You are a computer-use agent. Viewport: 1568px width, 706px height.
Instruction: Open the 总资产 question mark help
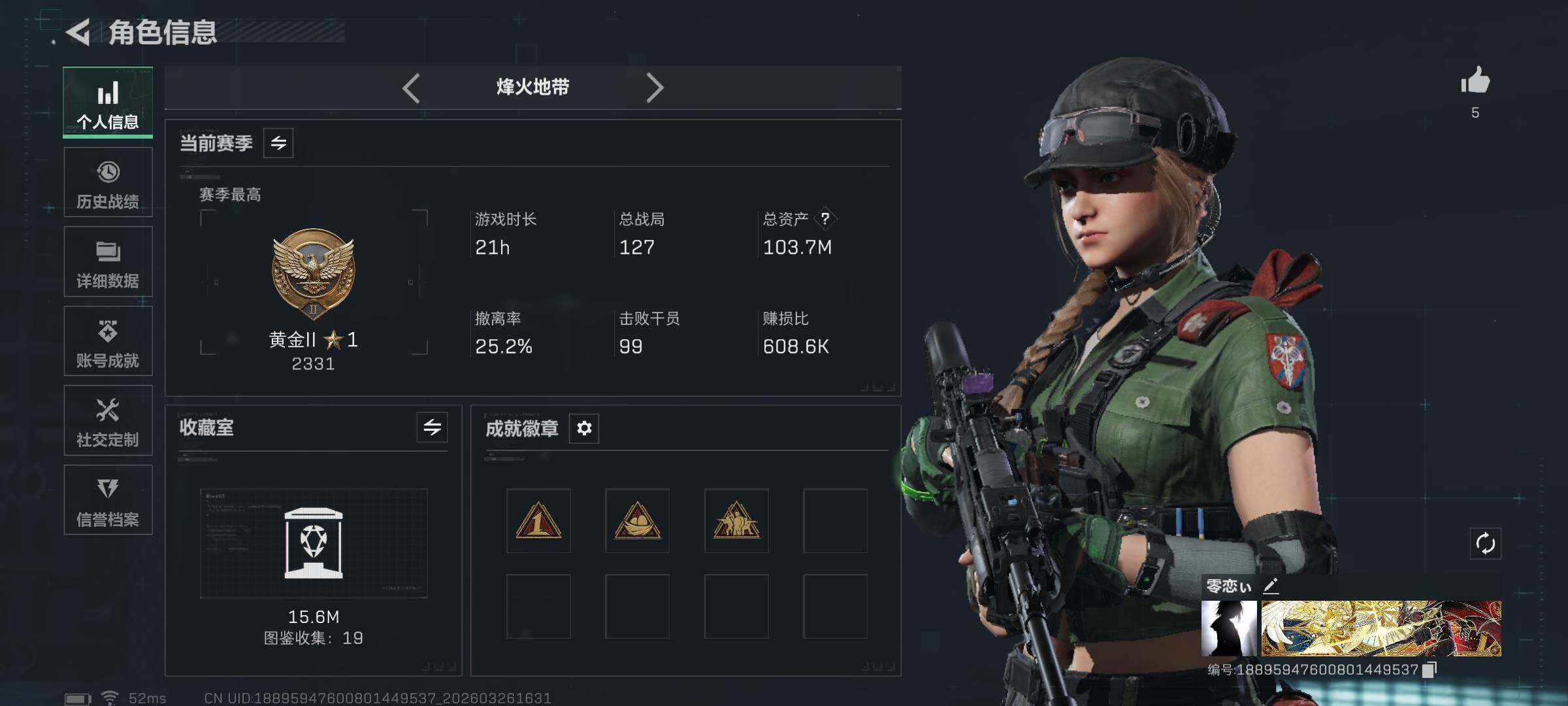point(825,218)
